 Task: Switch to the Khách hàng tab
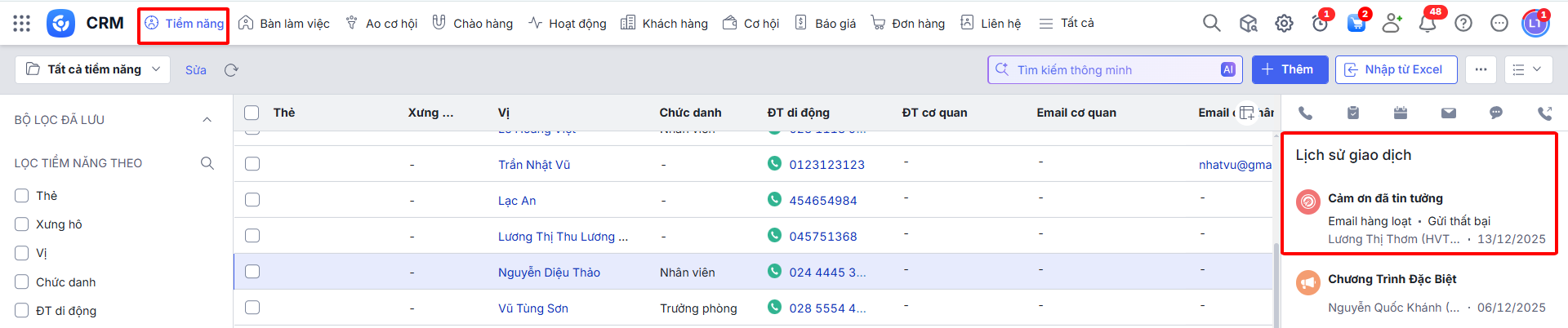pos(664,24)
